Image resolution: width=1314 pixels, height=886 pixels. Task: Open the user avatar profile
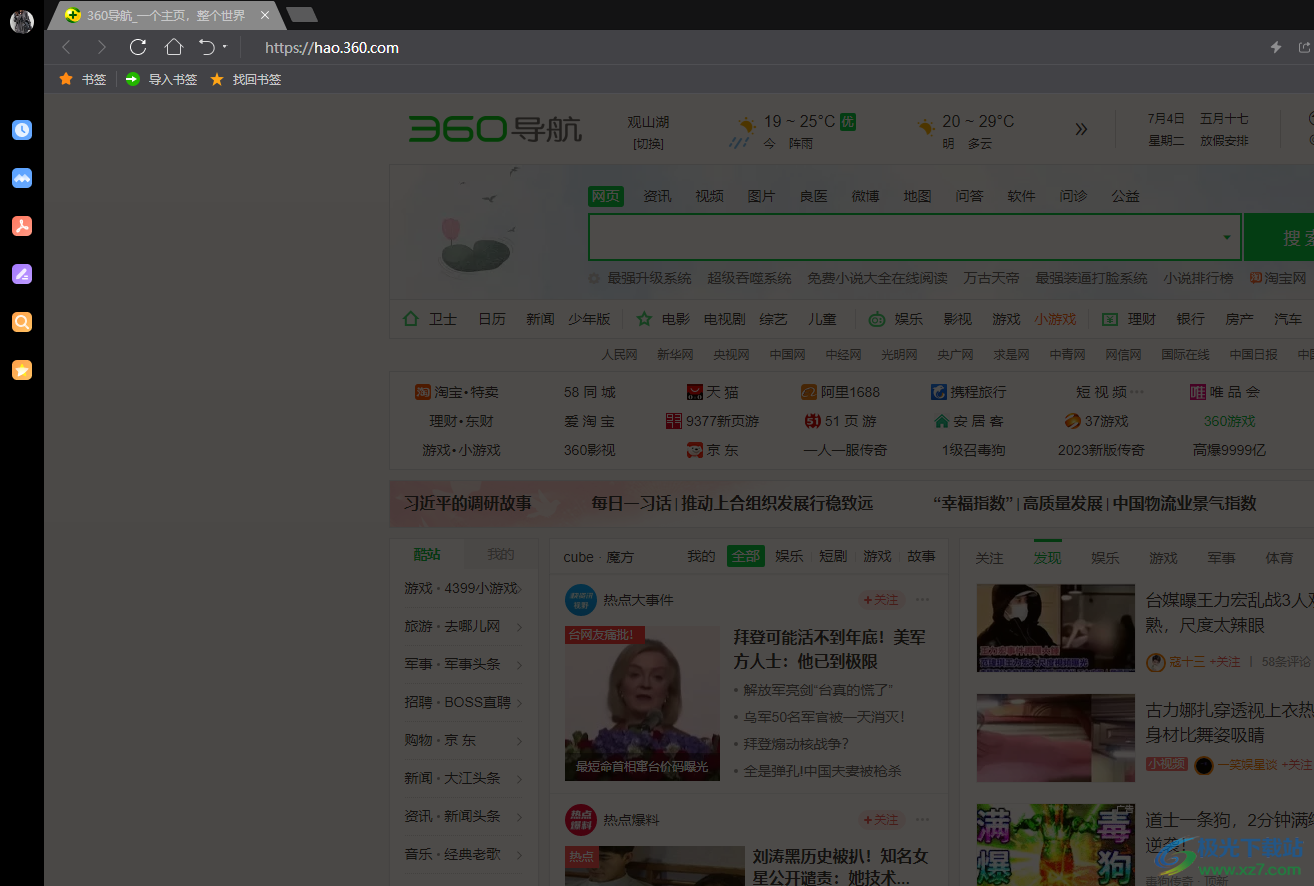click(22, 21)
